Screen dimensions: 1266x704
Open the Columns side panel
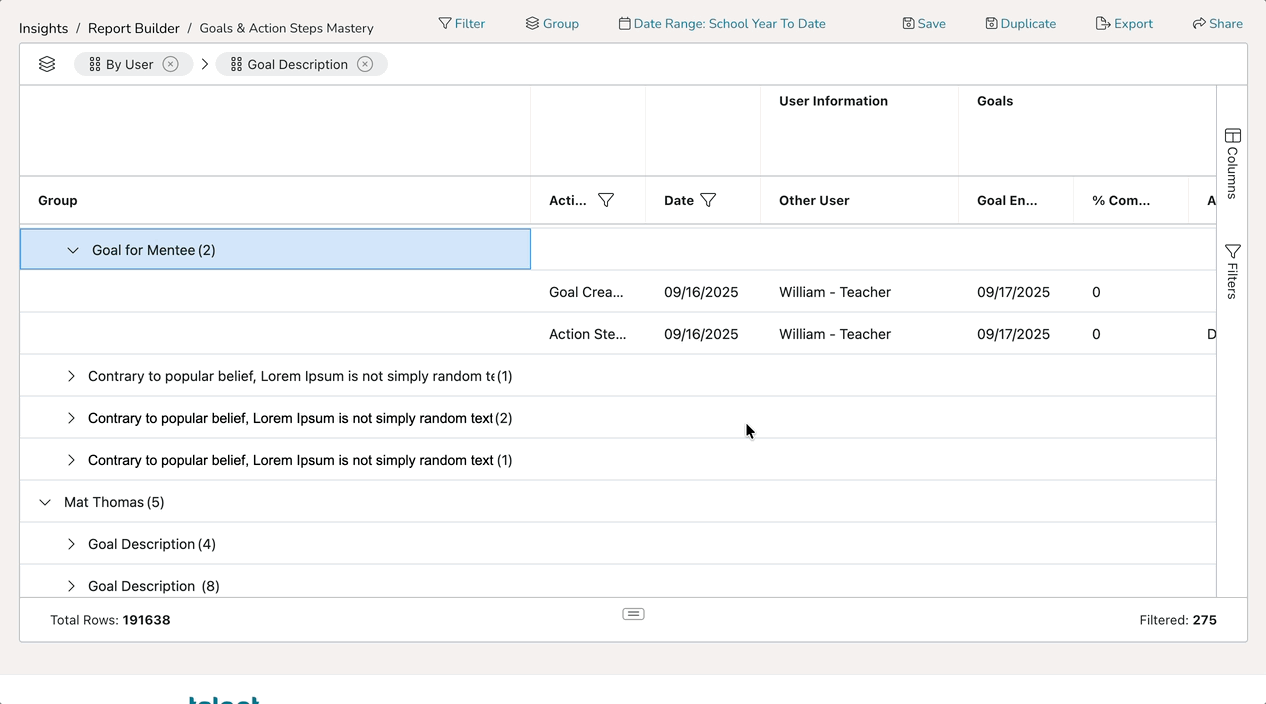tap(1232, 163)
